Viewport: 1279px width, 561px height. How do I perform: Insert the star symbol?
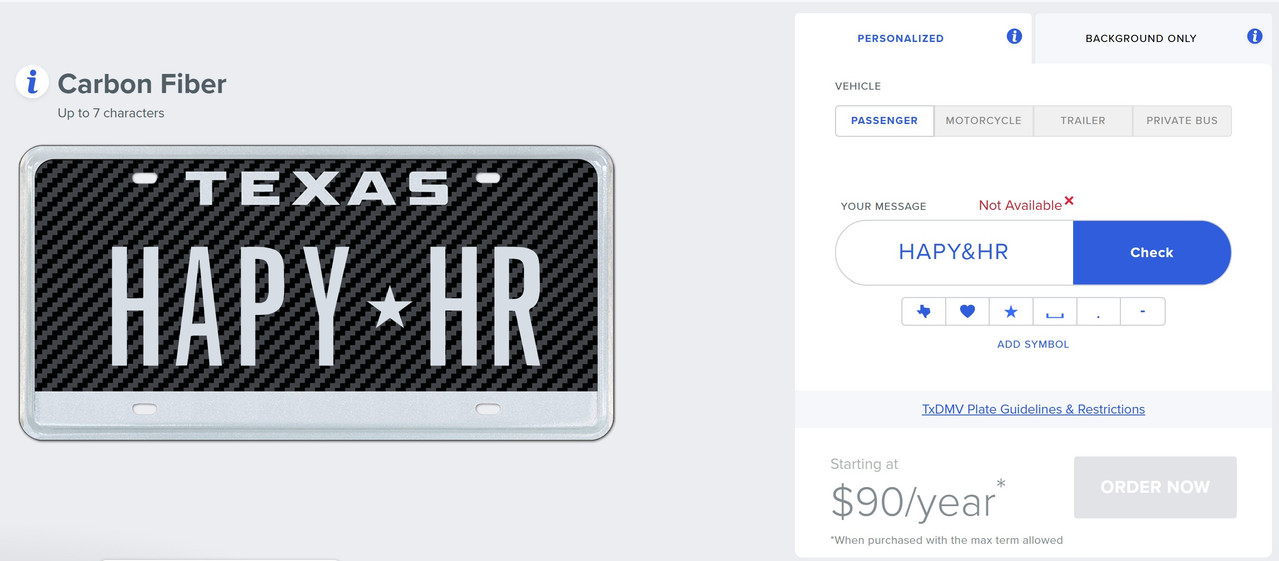(1011, 312)
